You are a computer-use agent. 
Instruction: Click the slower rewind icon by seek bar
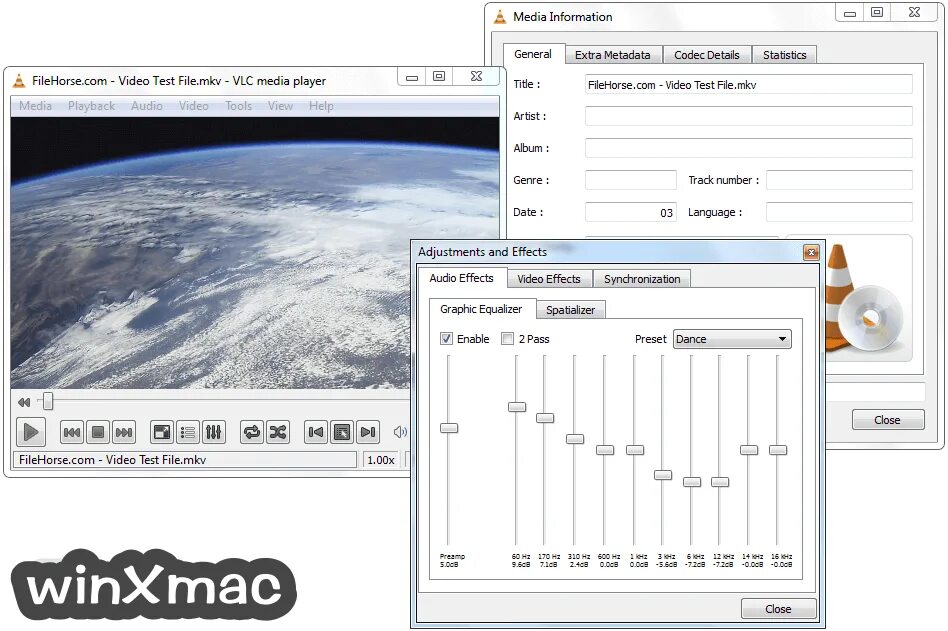coord(24,402)
